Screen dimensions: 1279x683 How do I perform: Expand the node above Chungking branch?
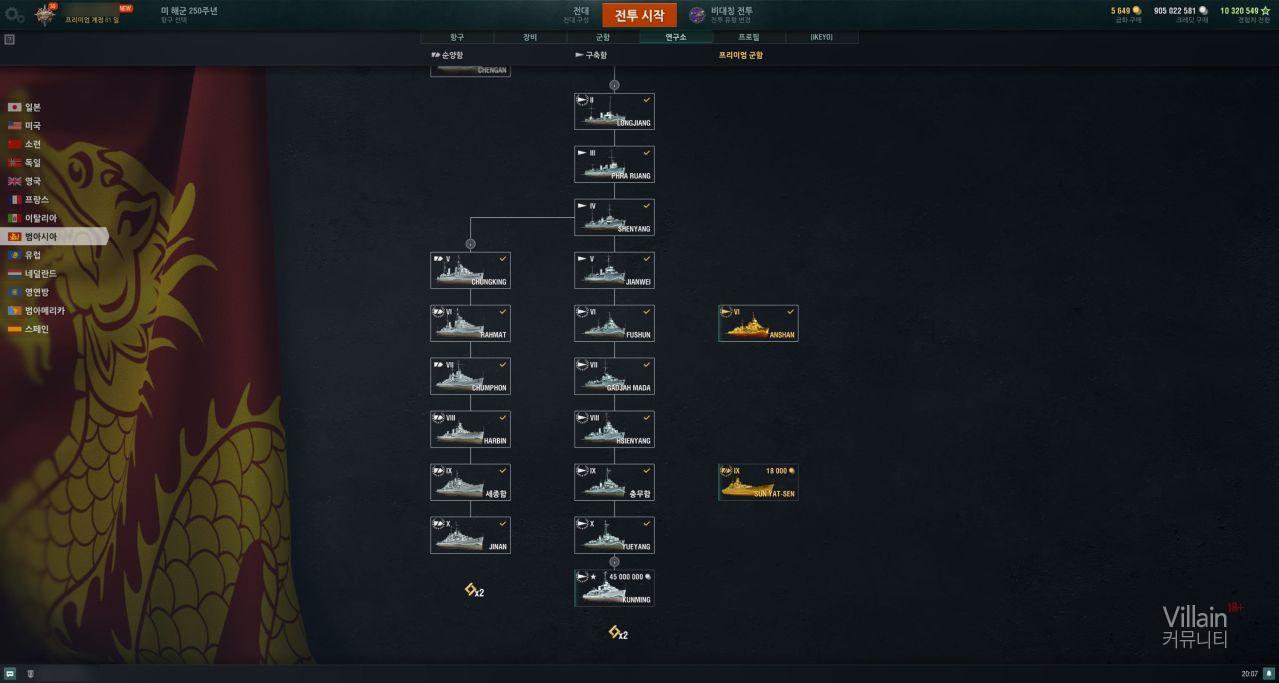[x=470, y=244]
